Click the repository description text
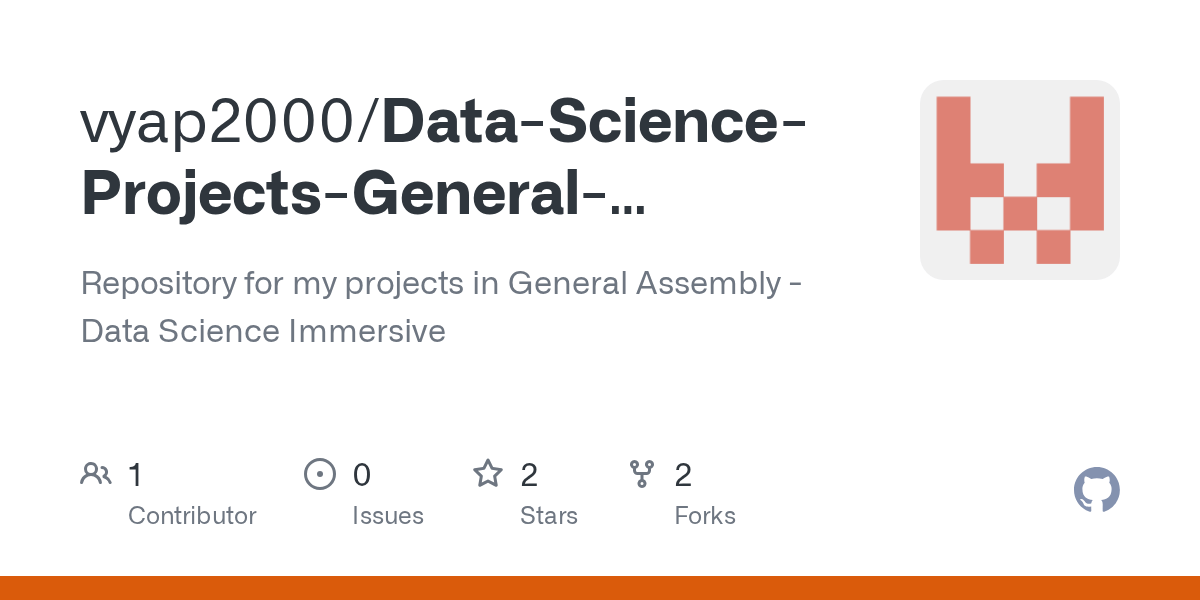Screen dimensions: 1200x600 coord(440,284)
